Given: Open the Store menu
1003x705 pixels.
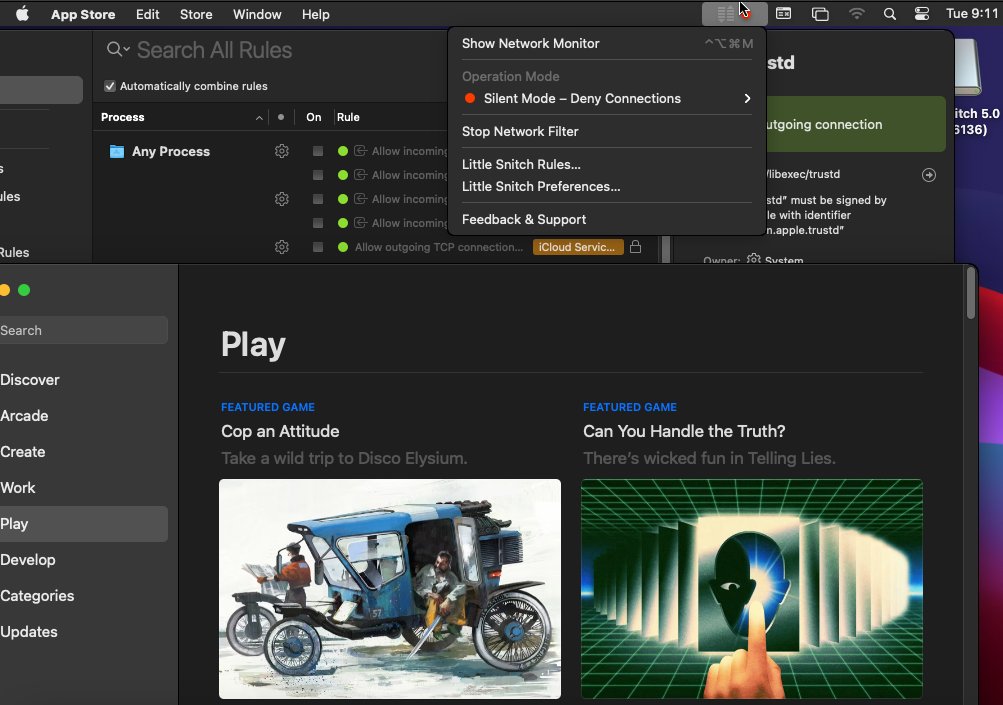Looking at the screenshot, I should point(196,14).
